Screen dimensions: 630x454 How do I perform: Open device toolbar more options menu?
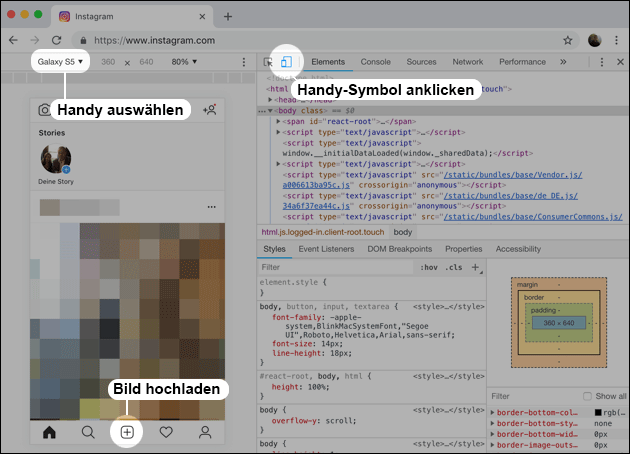point(243,62)
